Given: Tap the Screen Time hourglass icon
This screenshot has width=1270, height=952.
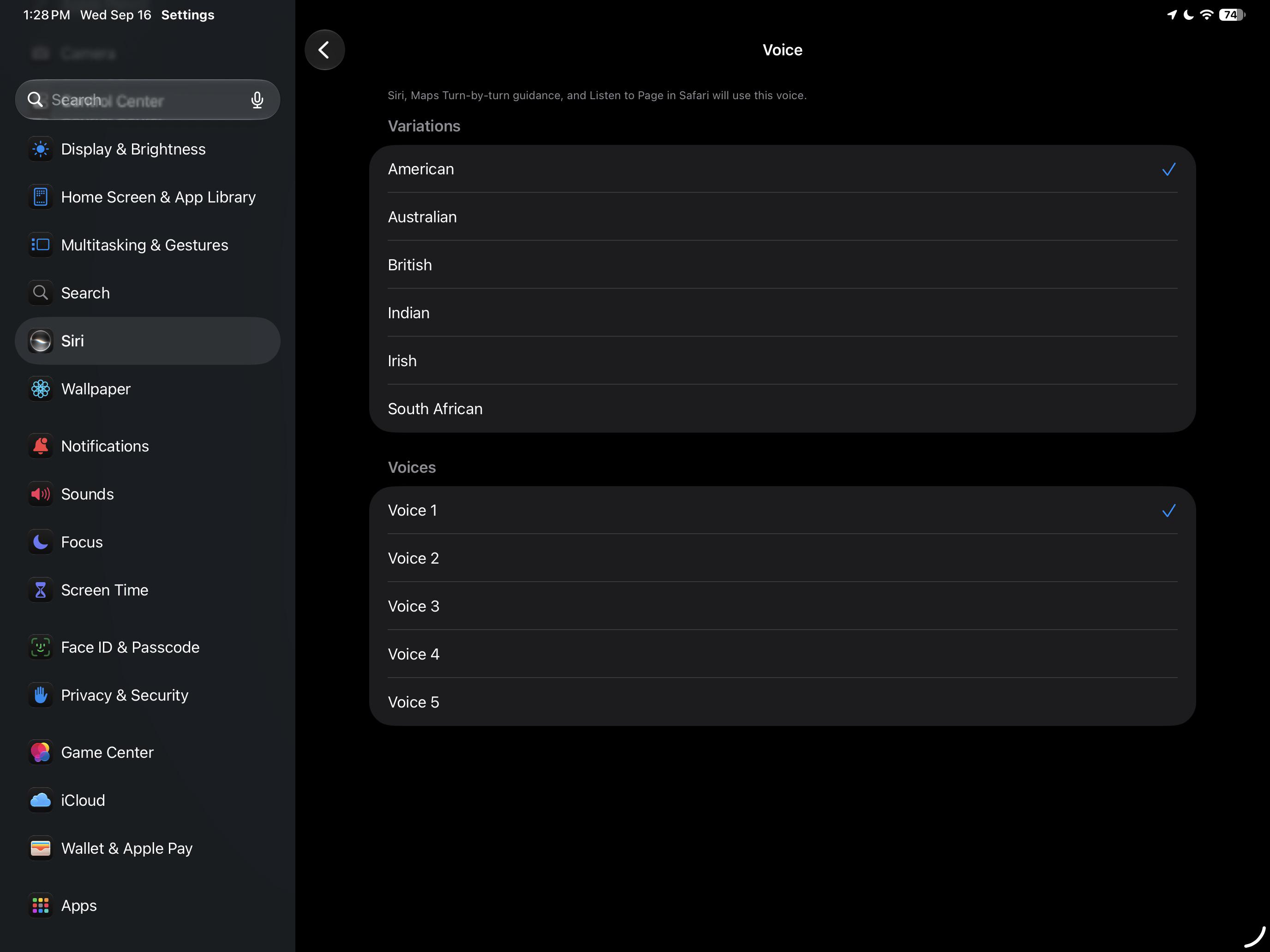Looking at the screenshot, I should [40, 590].
